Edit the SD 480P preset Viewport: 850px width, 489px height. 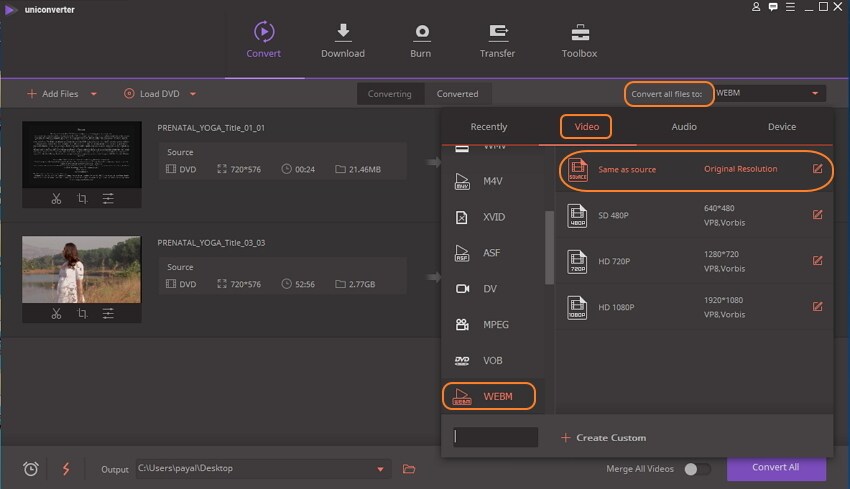[x=817, y=215]
